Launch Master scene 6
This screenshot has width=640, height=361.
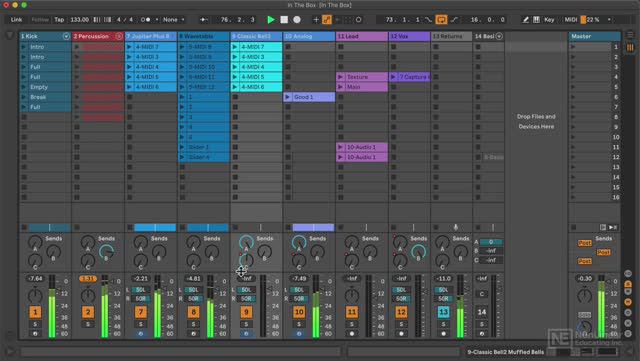pos(573,97)
